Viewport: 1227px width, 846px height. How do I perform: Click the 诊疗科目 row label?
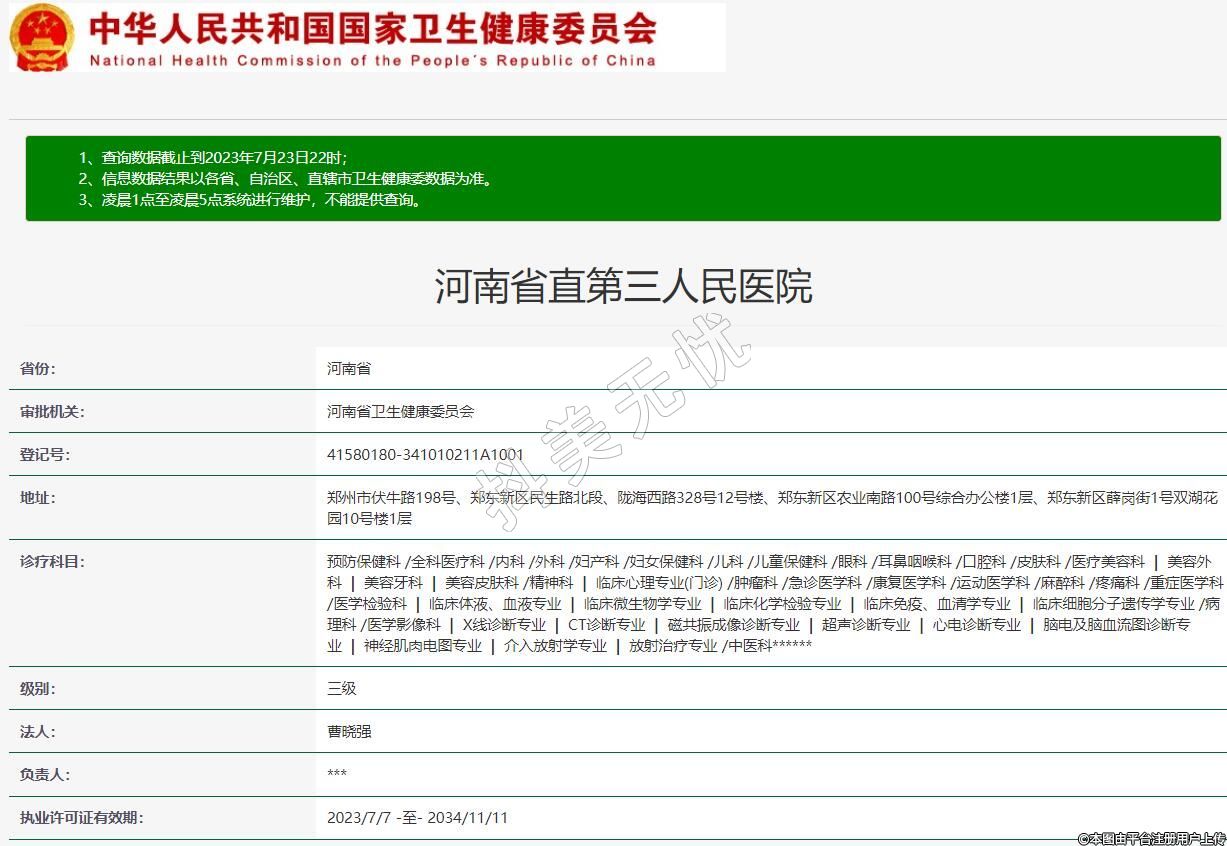click(52, 561)
